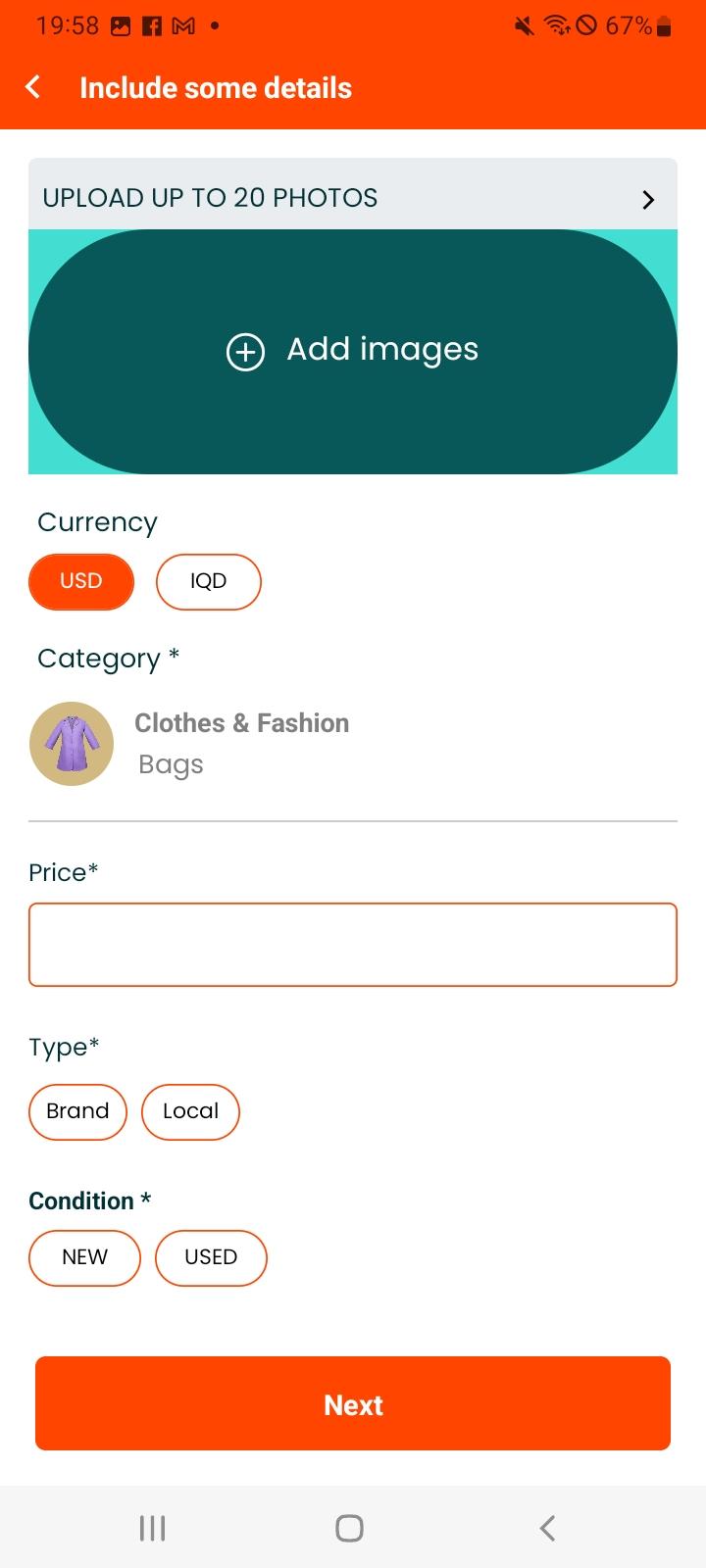Tap the Add images button

coord(353,351)
